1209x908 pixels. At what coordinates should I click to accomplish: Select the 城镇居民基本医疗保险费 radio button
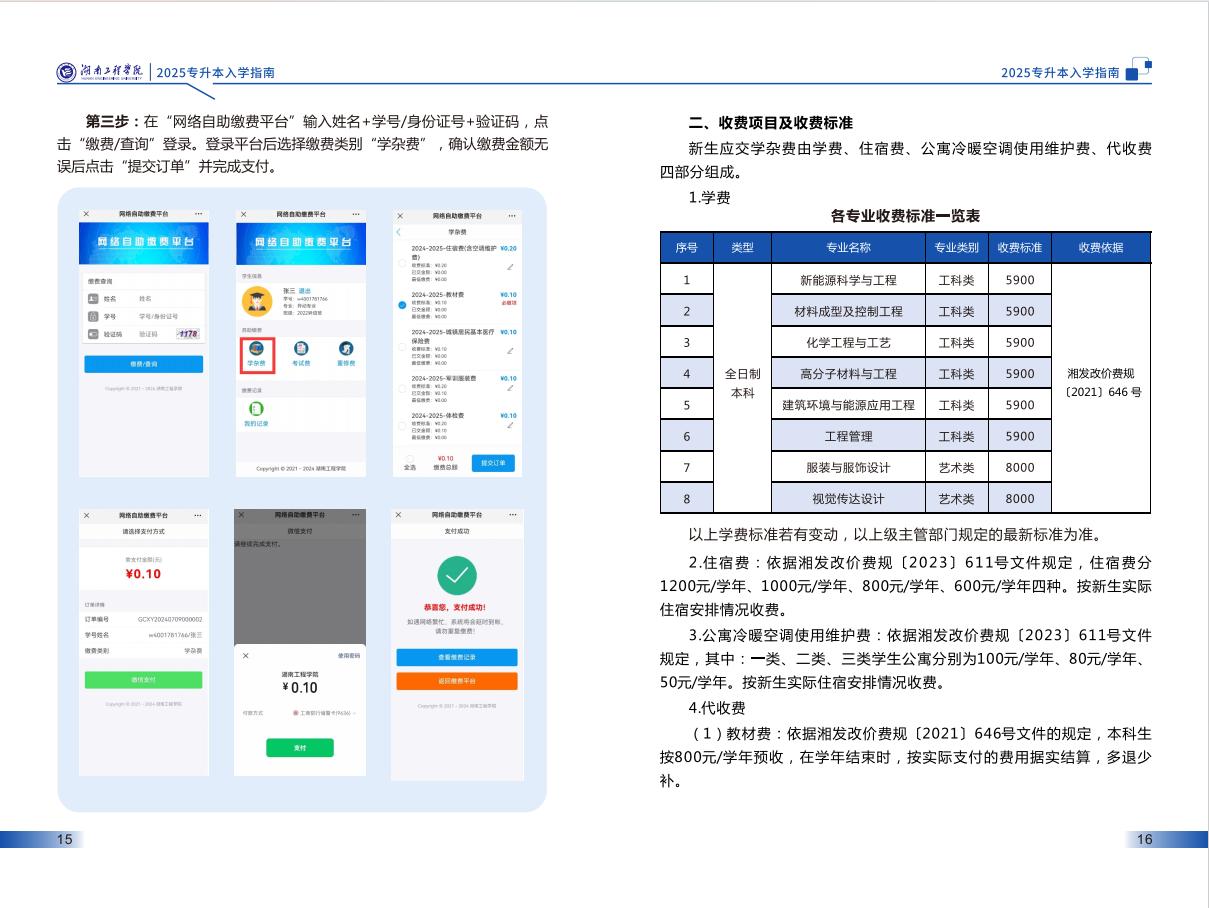pyautogui.click(x=402, y=347)
